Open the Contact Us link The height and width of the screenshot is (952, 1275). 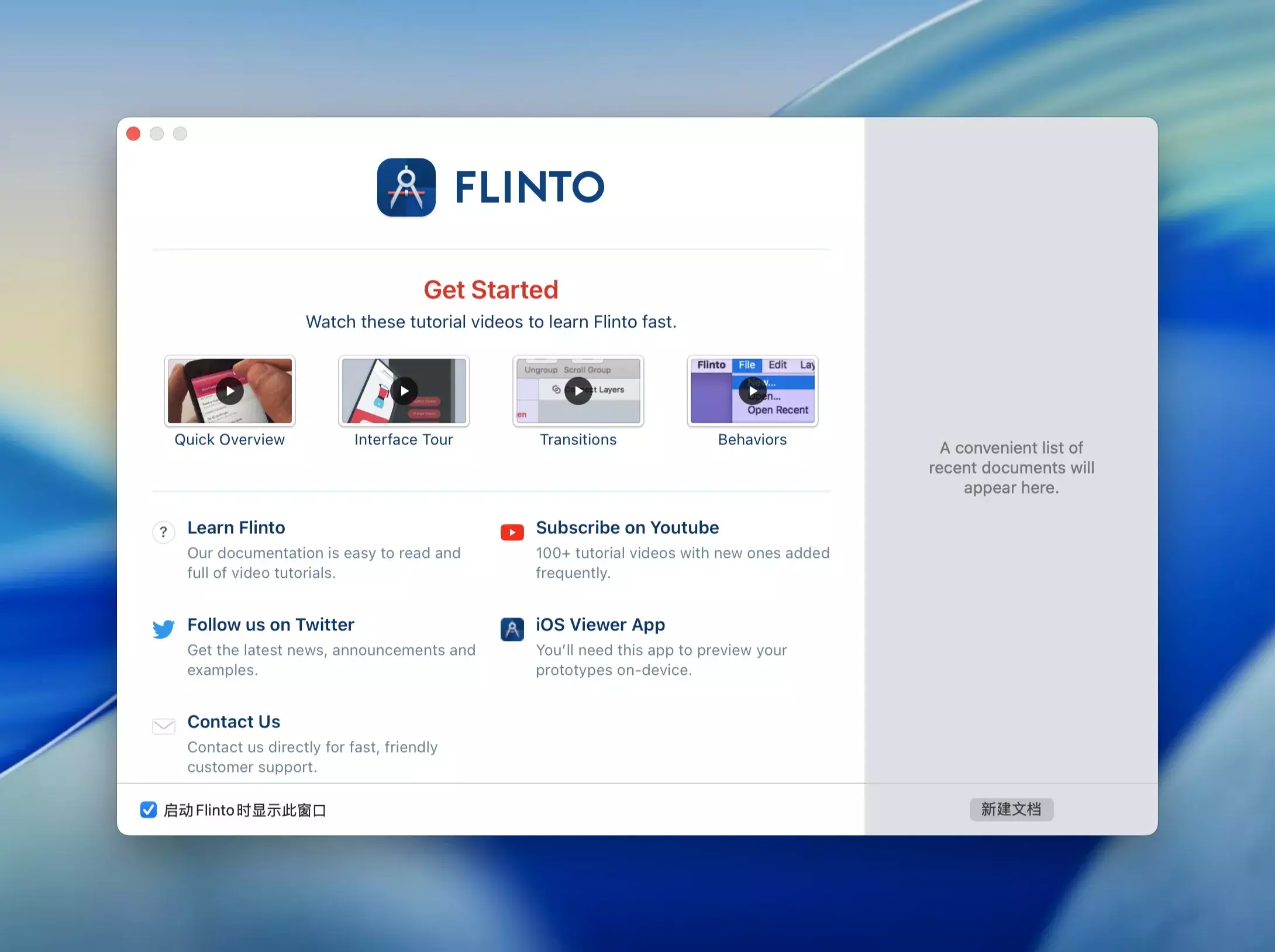pyautogui.click(x=234, y=722)
